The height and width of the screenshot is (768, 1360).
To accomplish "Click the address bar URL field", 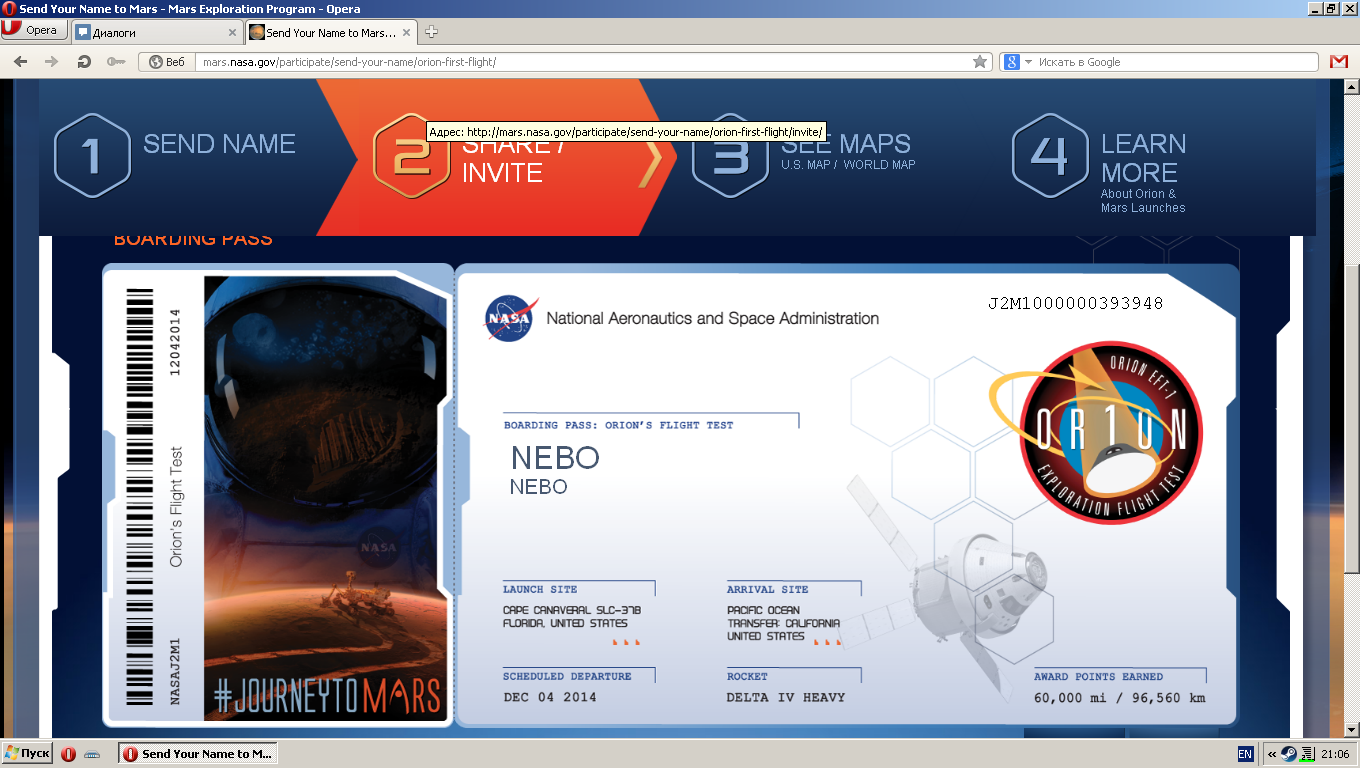I will click(x=582, y=62).
